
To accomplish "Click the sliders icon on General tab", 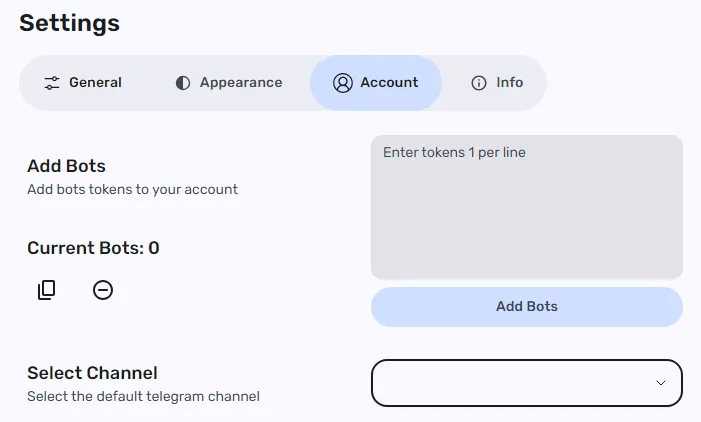I will [x=52, y=83].
